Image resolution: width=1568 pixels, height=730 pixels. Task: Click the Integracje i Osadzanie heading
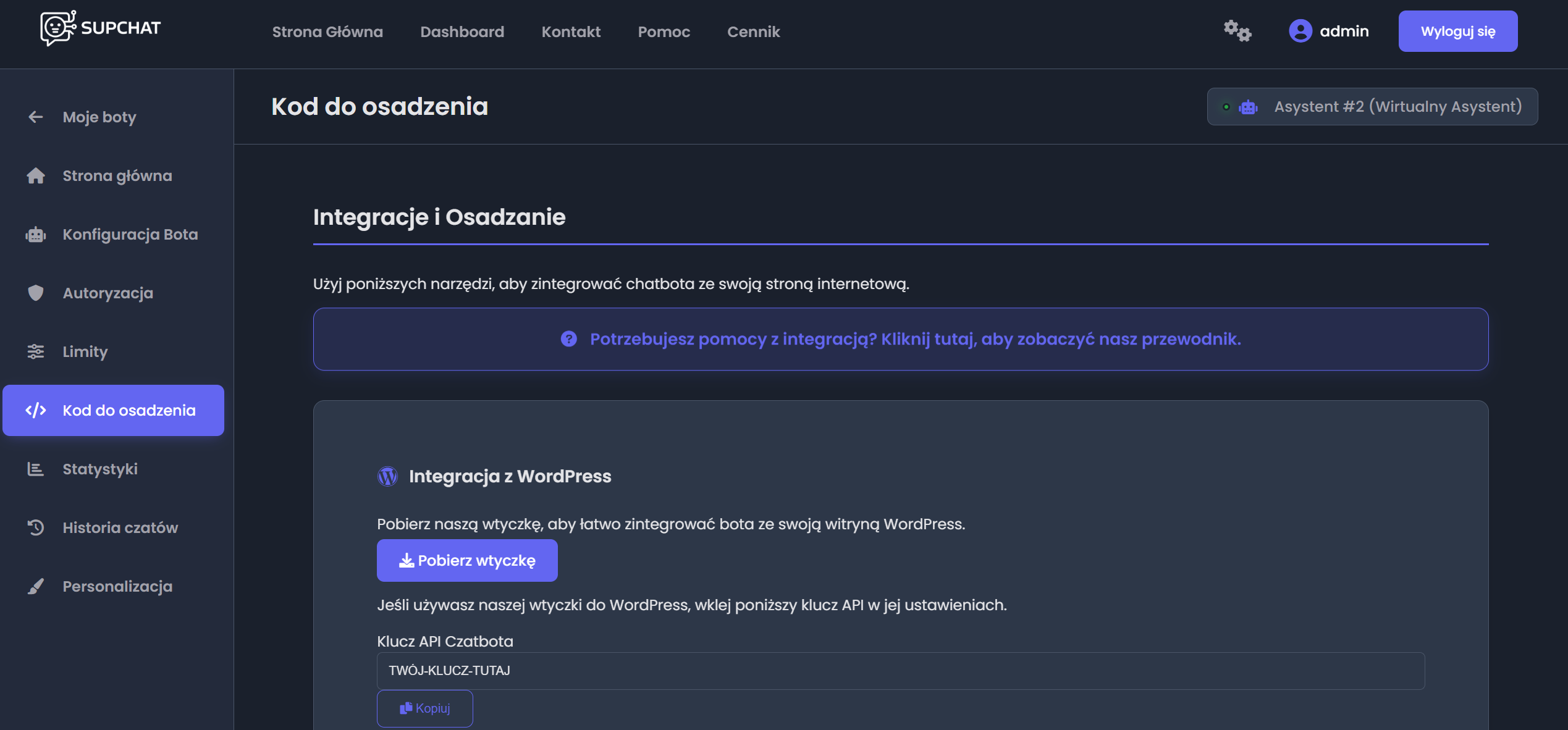(439, 217)
